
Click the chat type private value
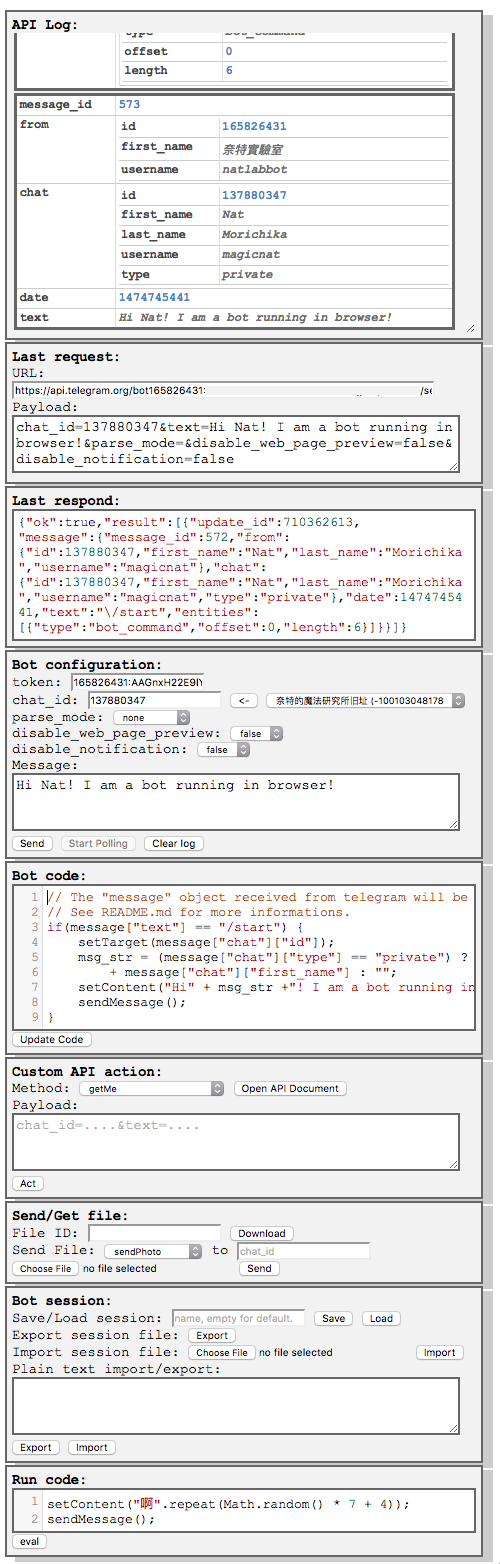point(247,275)
